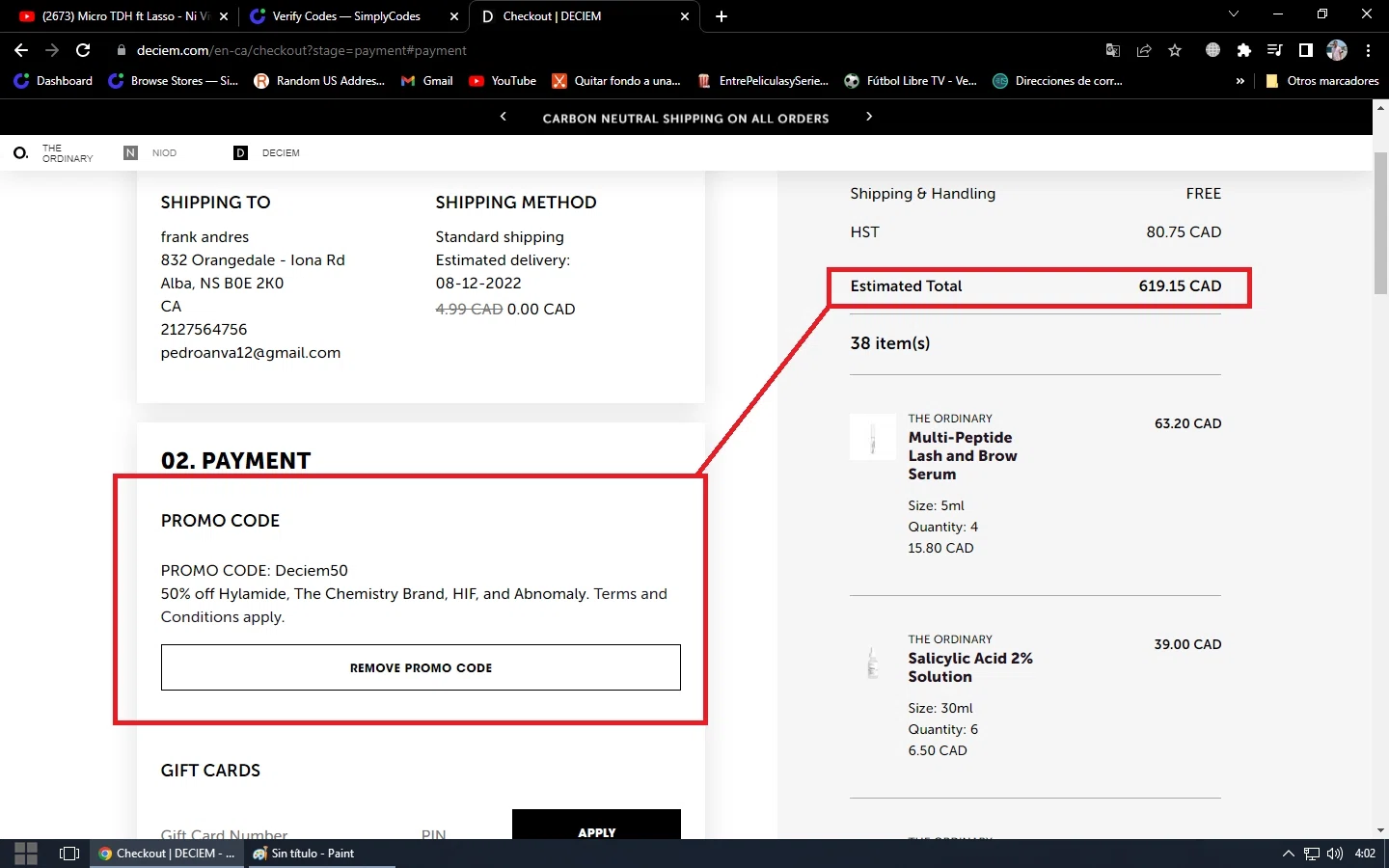
Task: Open the Extensions puzzle icon
Action: (1244, 50)
